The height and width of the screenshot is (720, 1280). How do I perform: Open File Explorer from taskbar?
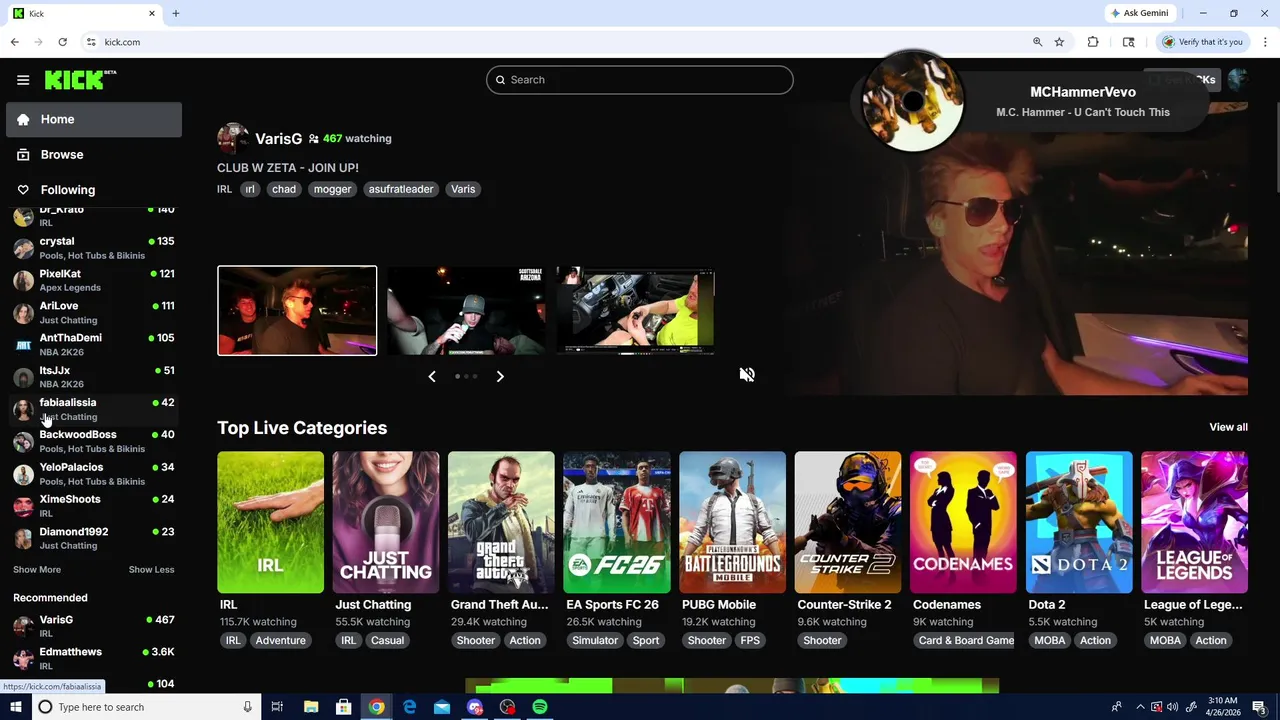pos(311,707)
